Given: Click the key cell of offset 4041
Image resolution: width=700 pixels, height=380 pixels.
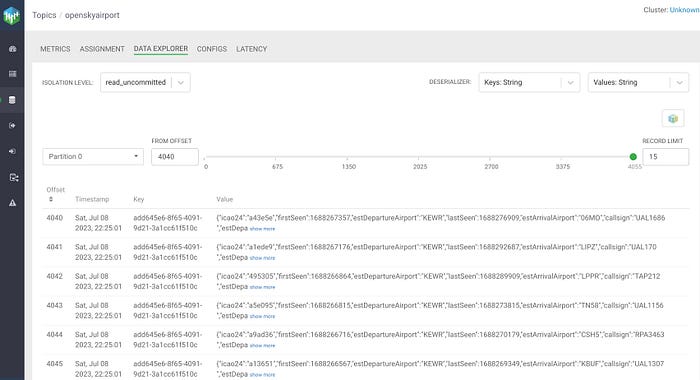Looking at the screenshot, I should [x=167, y=252].
